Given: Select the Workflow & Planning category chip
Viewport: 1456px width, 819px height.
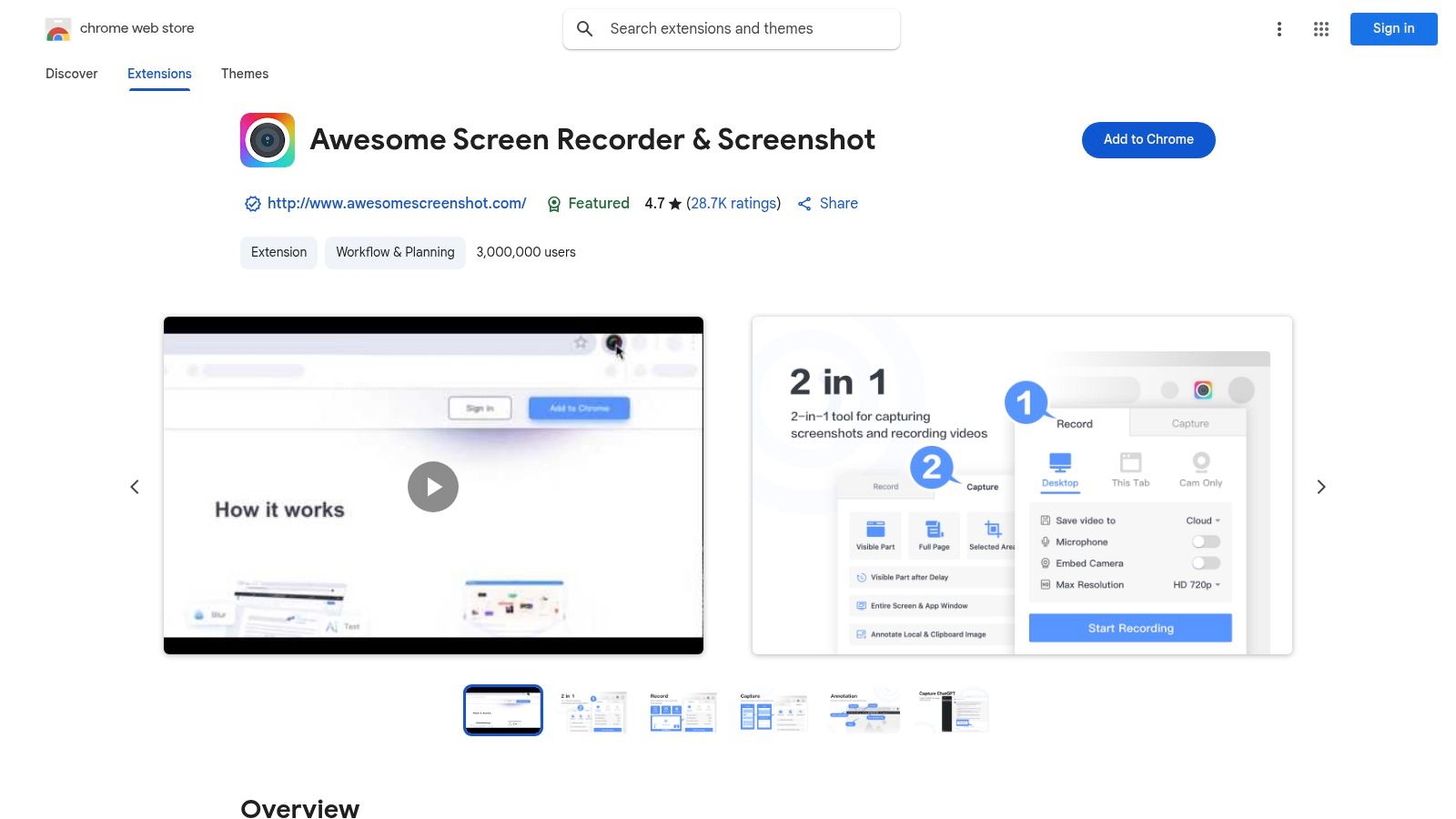Looking at the screenshot, I should [x=394, y=252].
